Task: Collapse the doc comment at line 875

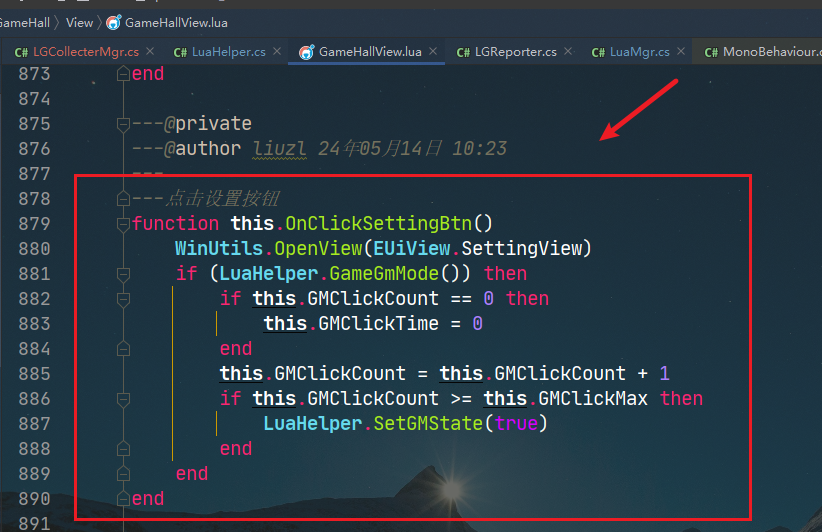Action: [123, 124]
